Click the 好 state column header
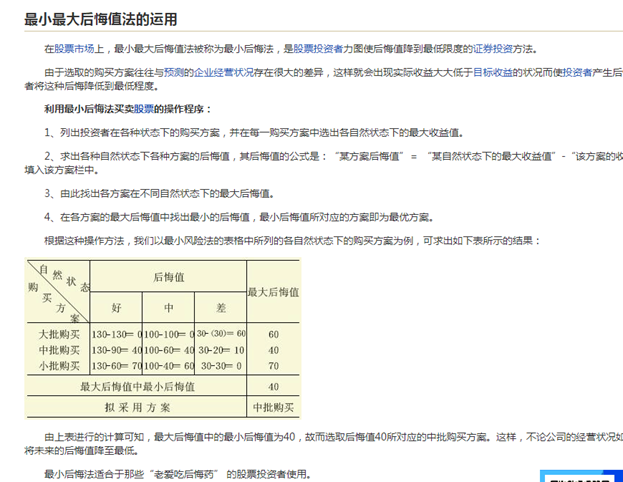Viewport: 623px width, 482px height. click(x=116, y=307)
